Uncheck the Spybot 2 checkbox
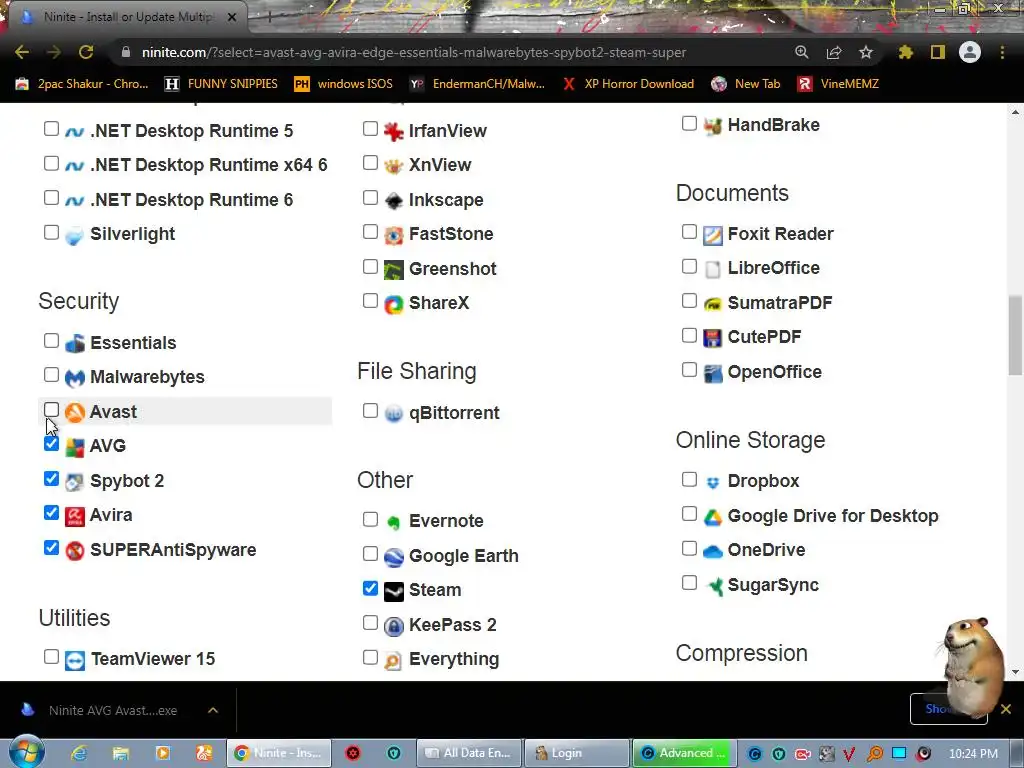The height and width of the screenshot is (768, 1024). (x=51, y=479)
